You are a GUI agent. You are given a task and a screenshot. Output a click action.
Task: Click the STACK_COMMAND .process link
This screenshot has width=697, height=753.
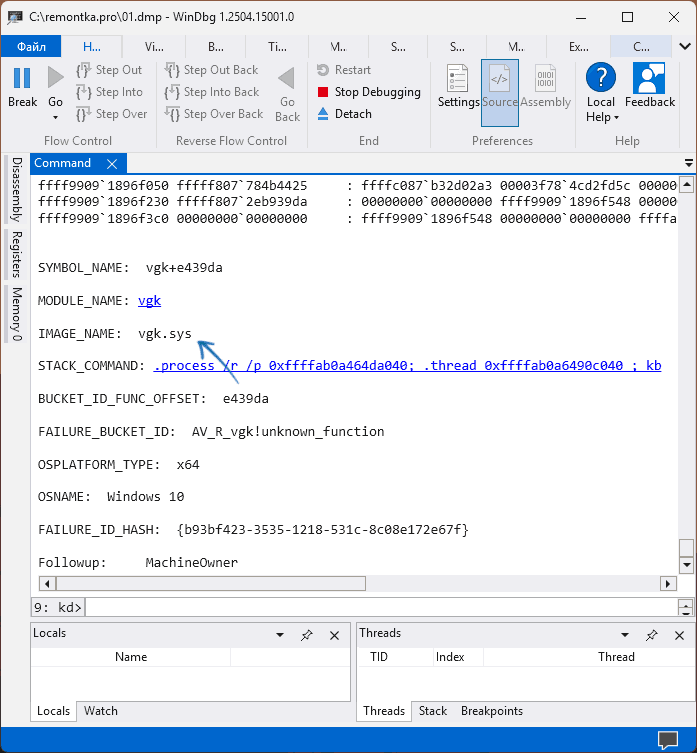pyautogui.click(x=407, y=366)
